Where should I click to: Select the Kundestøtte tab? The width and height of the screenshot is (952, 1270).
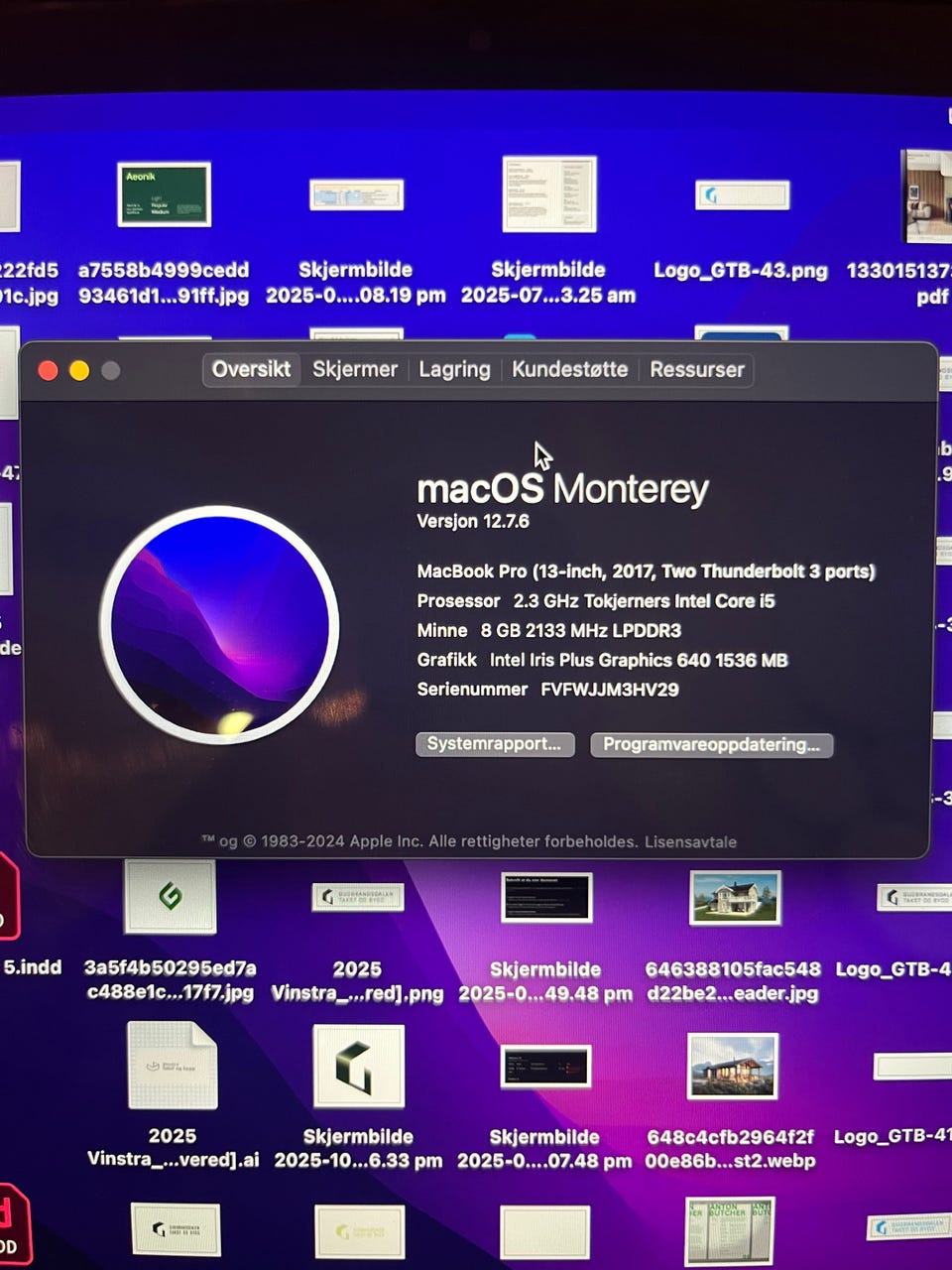[x=569, y=370]
